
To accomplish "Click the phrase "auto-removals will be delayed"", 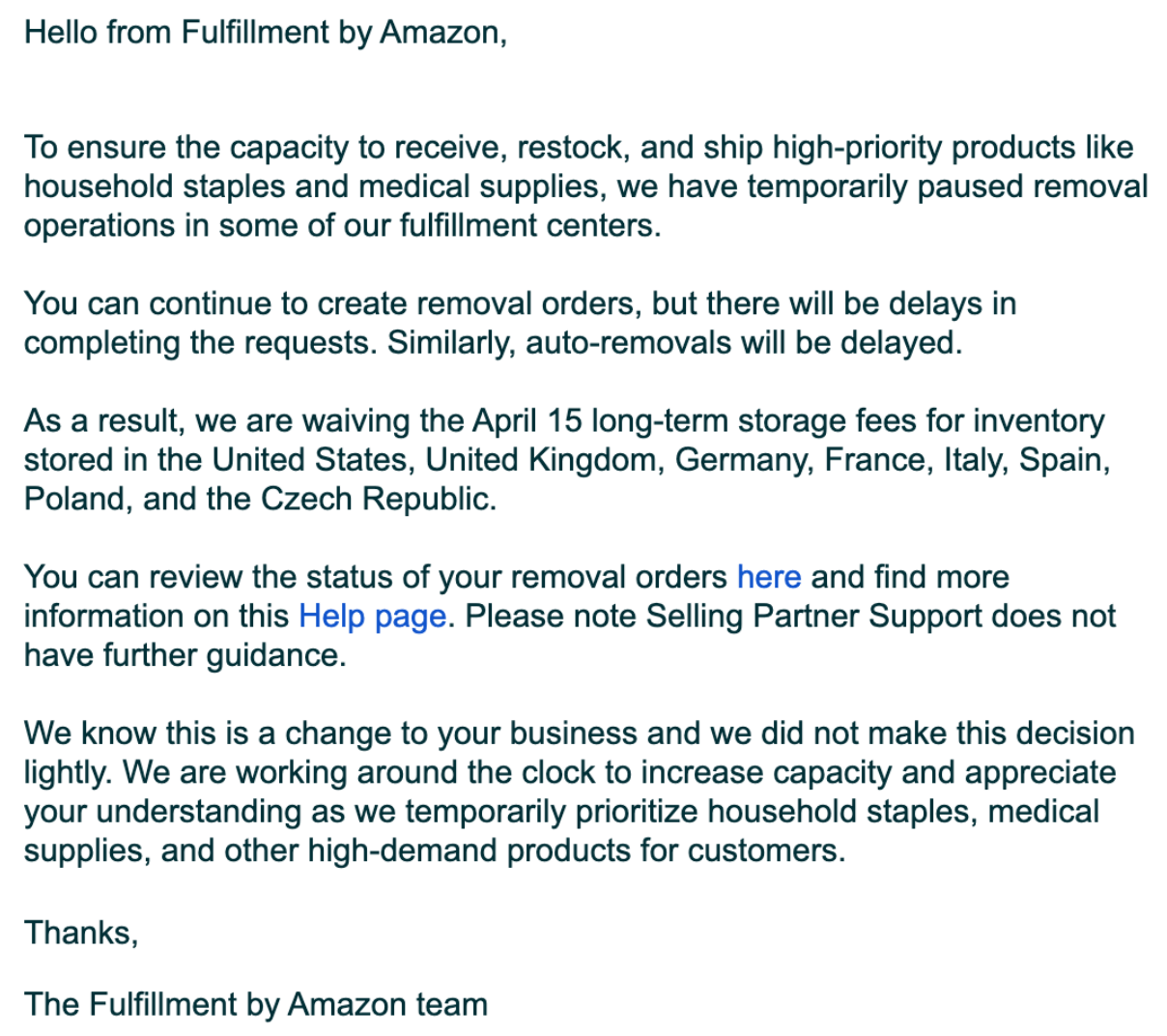I will [742, 343].
